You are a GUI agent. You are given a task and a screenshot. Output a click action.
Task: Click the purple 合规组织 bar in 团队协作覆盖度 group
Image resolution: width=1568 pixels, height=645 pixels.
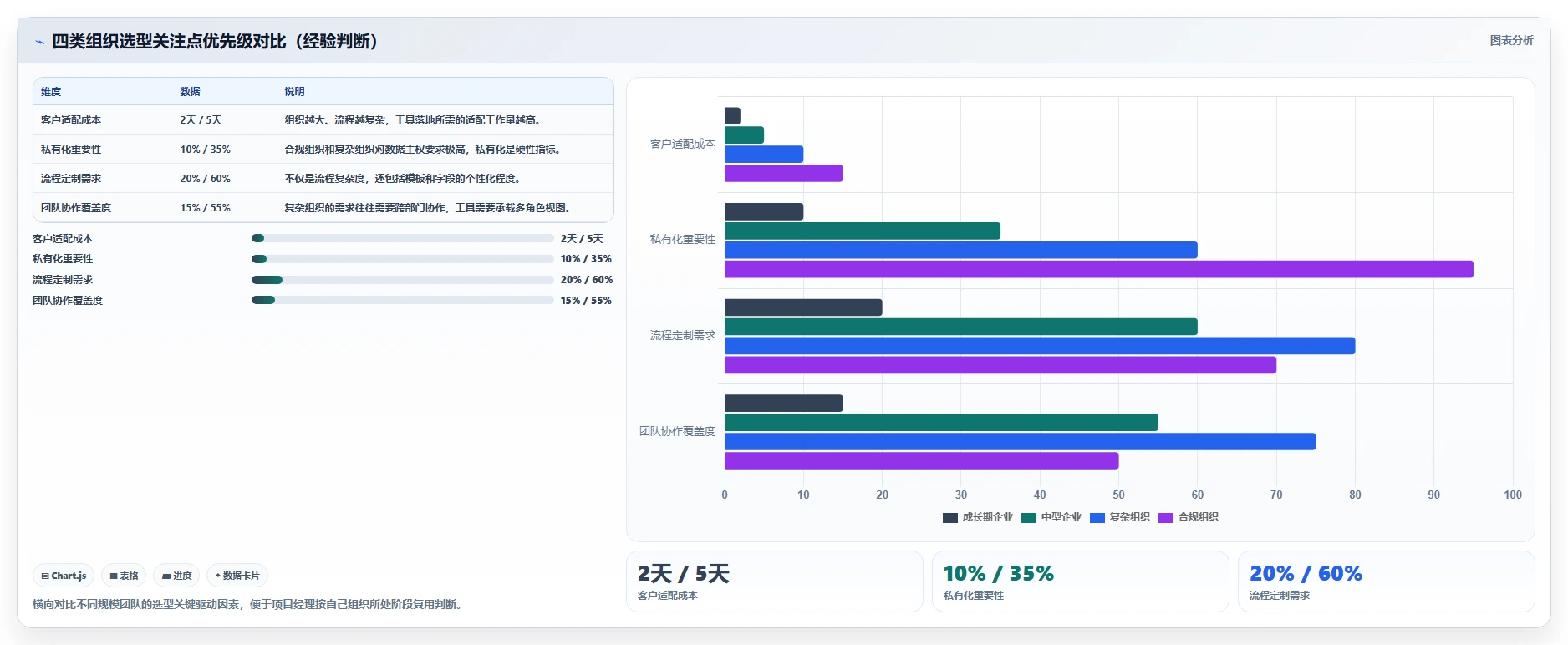pos(921,461)
